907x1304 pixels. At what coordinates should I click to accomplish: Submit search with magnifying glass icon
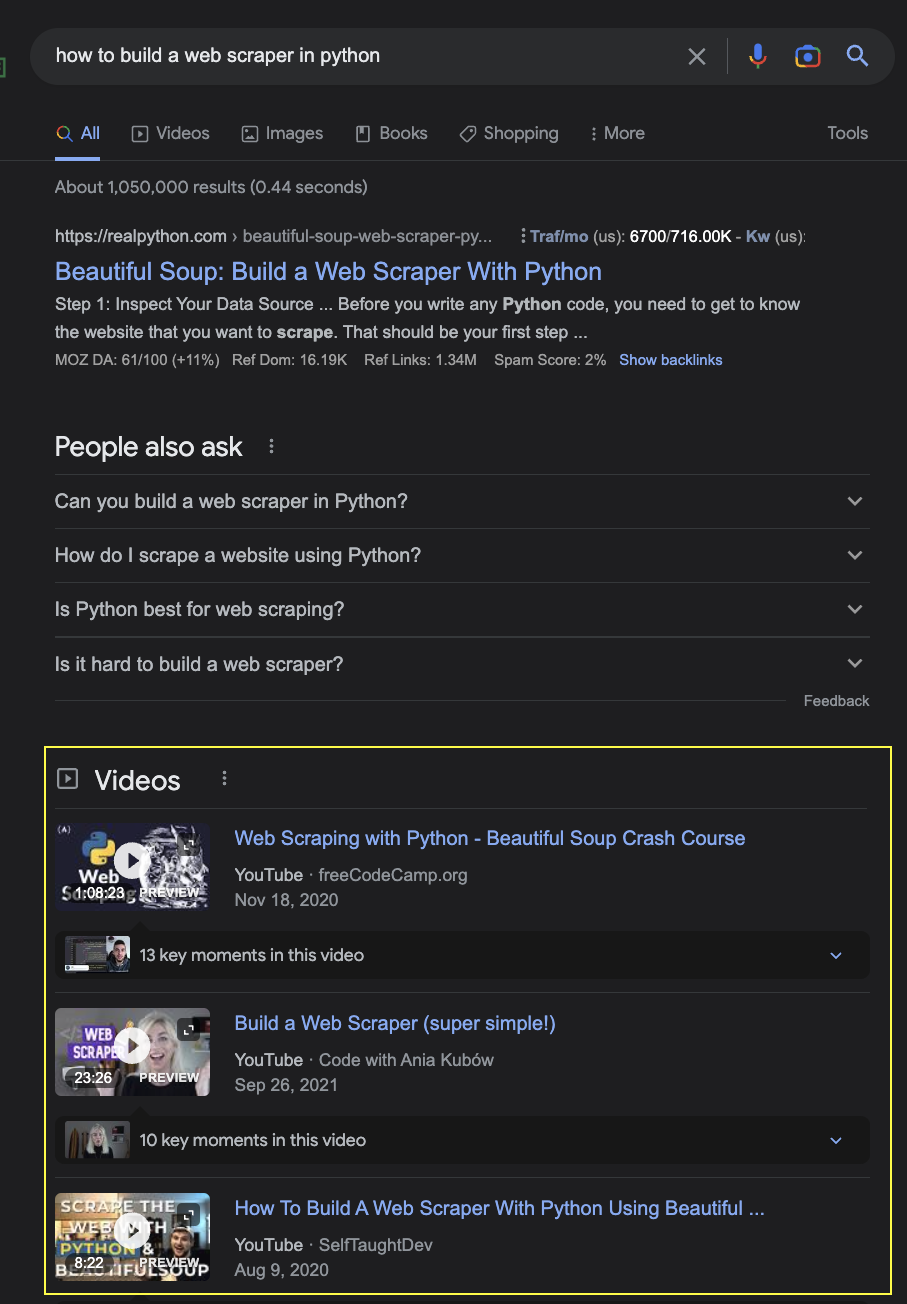(x=857, y=56)
